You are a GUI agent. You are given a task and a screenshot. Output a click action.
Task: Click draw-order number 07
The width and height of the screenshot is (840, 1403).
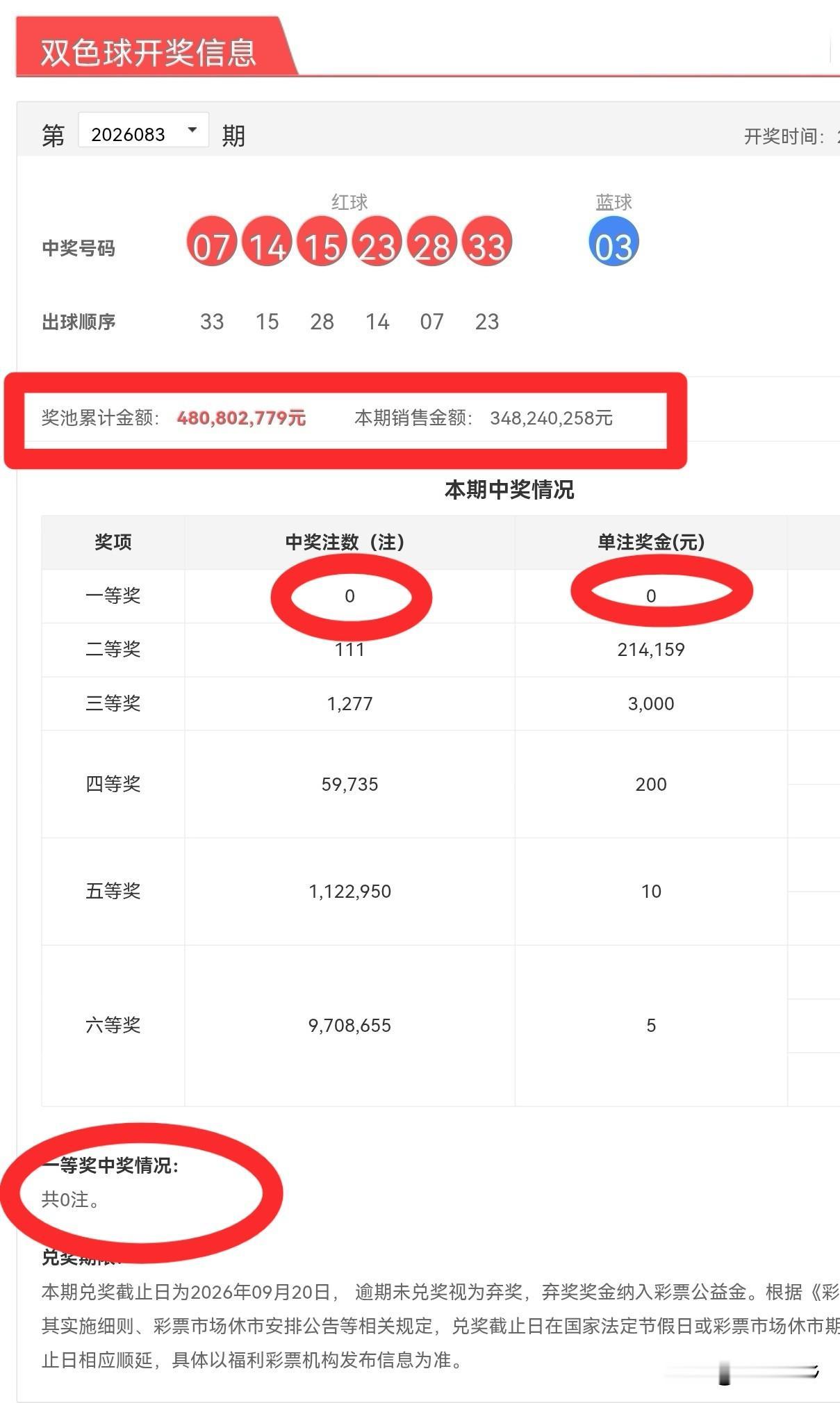(x=431, y=322)
